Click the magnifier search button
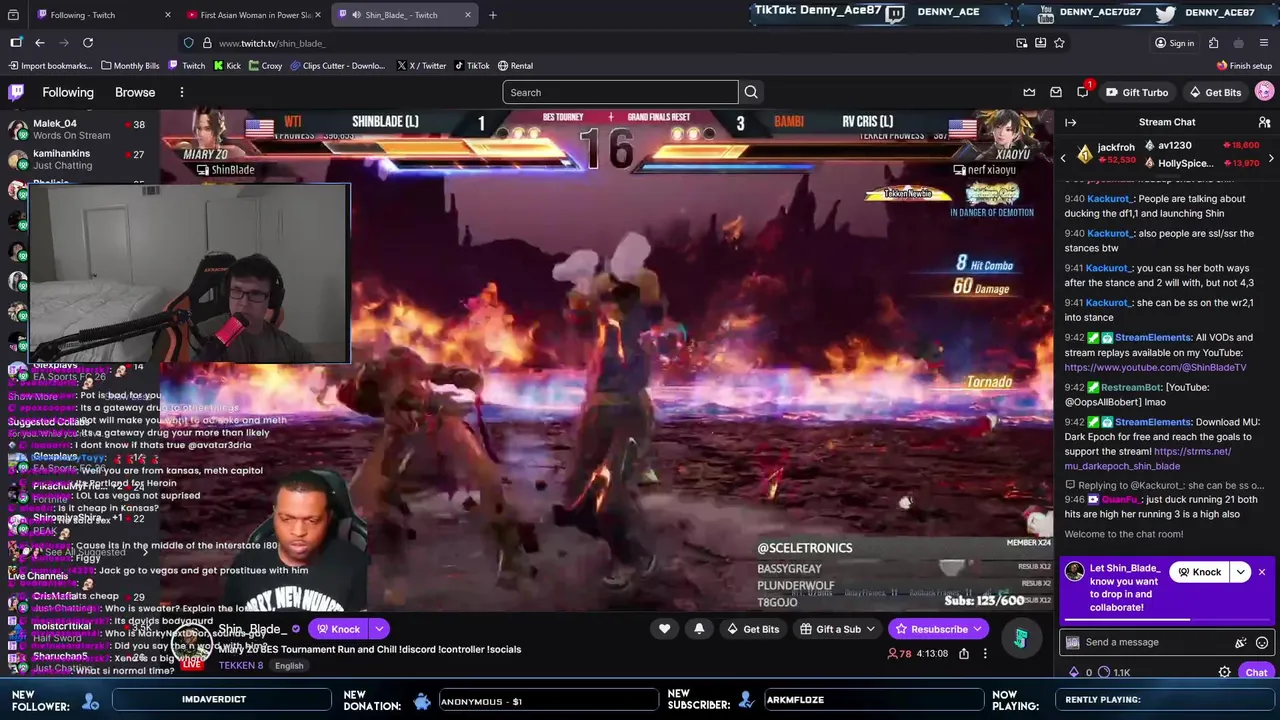The width and height of the screenshot is (1280, 720). (751, 92)
